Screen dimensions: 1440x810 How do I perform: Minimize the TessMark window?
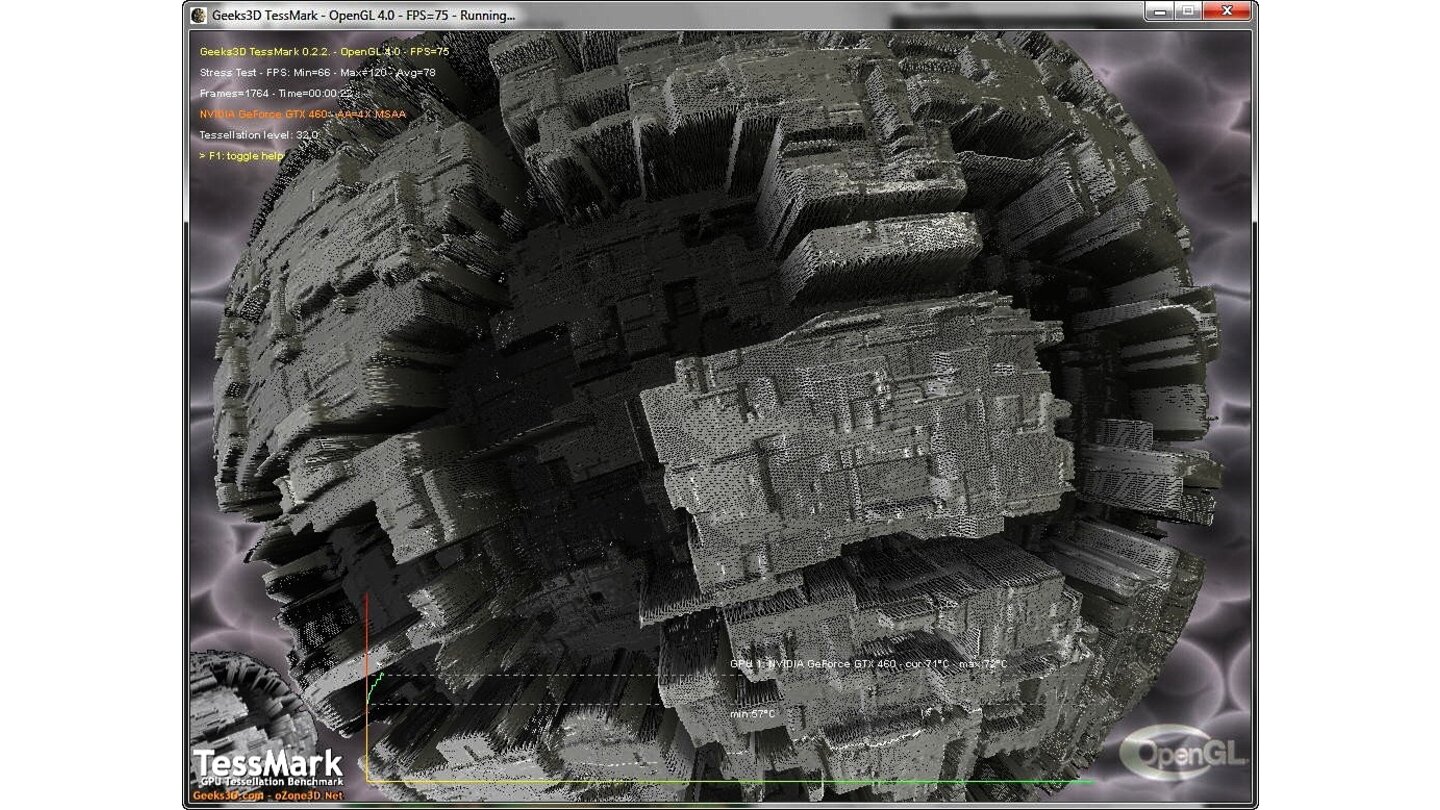pyautogui.click(x=1161, y=11)
